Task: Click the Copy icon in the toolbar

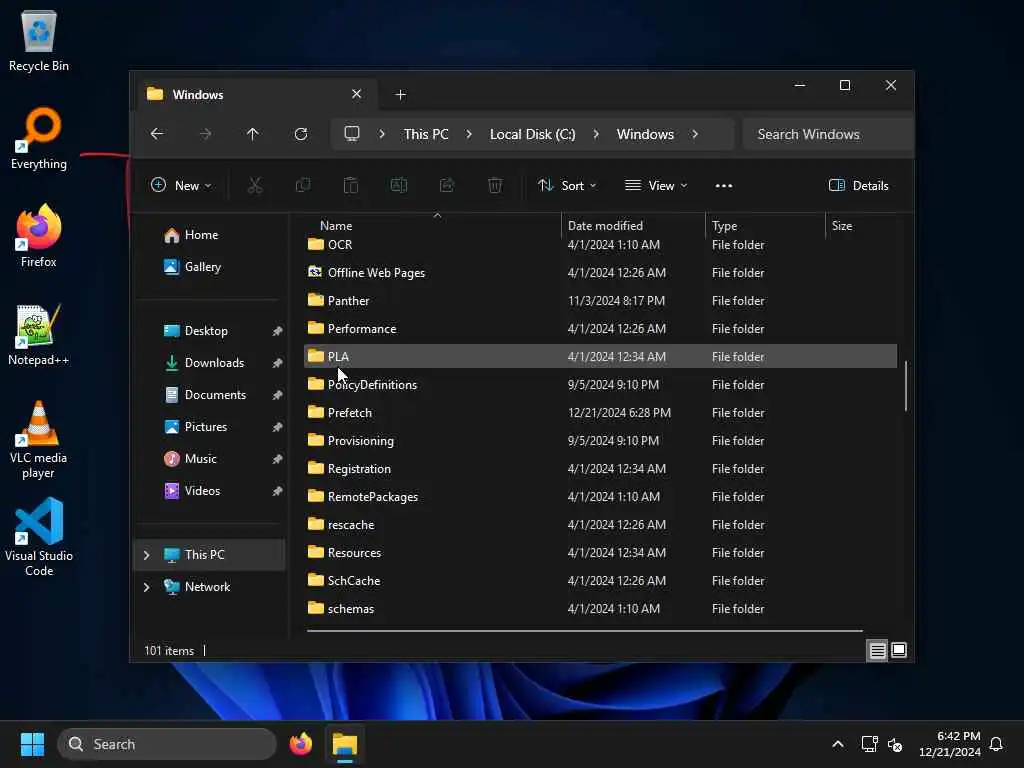Action: click(303, 185)
